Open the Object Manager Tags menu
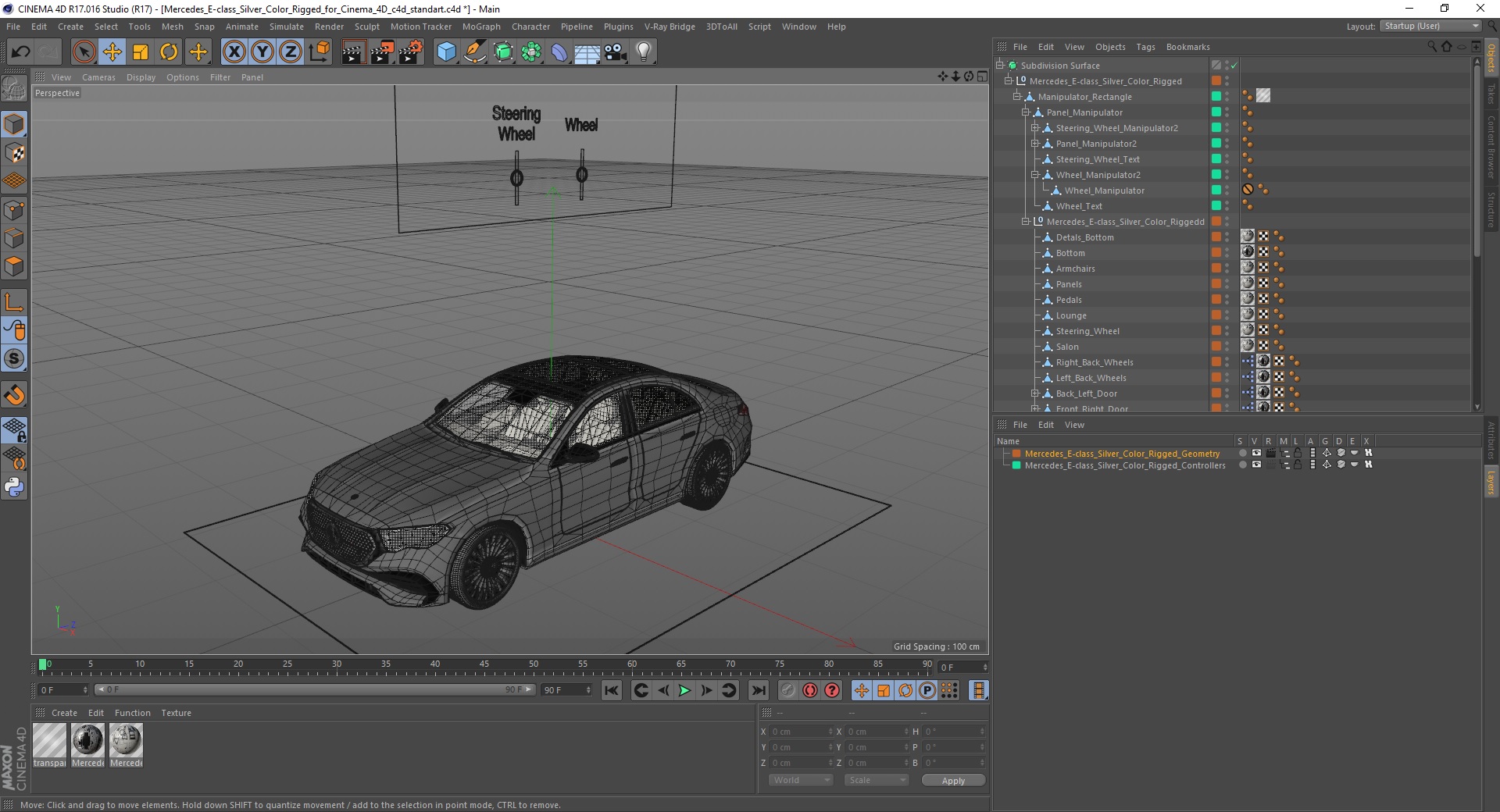Viewport: 1500px width, 812px height. [1145, 47]
